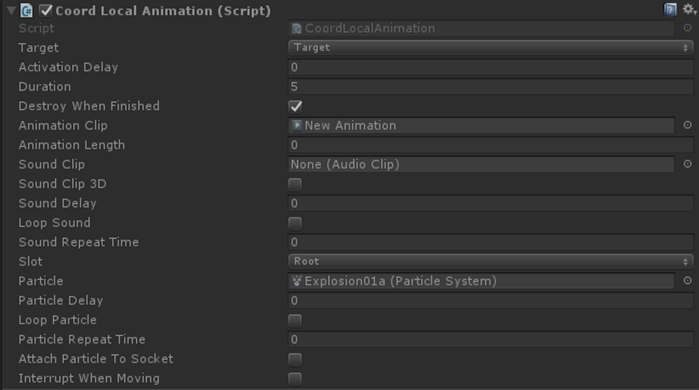Viewport: 699px width, 390px height.
Task: Open the Target dropdown
Action: [x=490, y=48]
